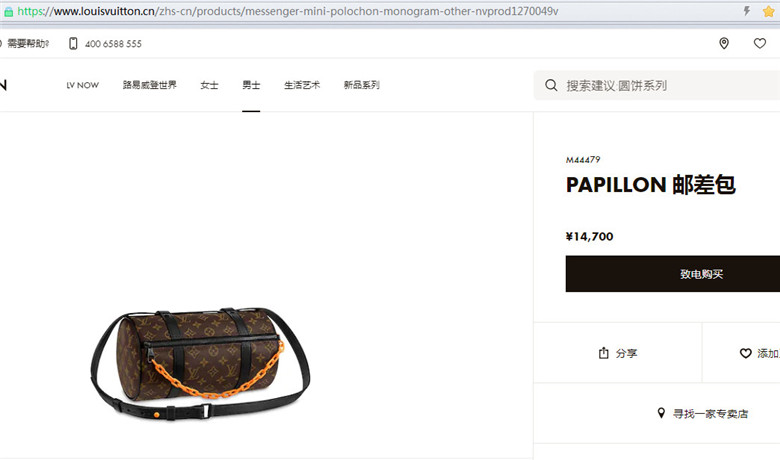This screenshot has width=780, height=460.
Task: Click the store locator pin icon in header
Action: tap(724, 43)
